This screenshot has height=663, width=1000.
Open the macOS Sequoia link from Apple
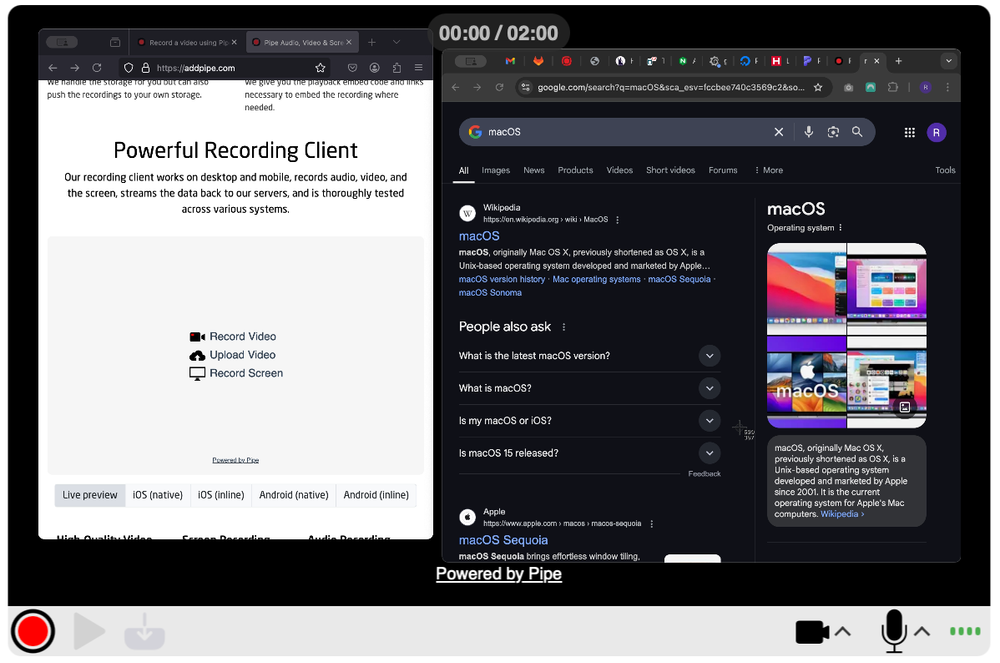point(503,539)
